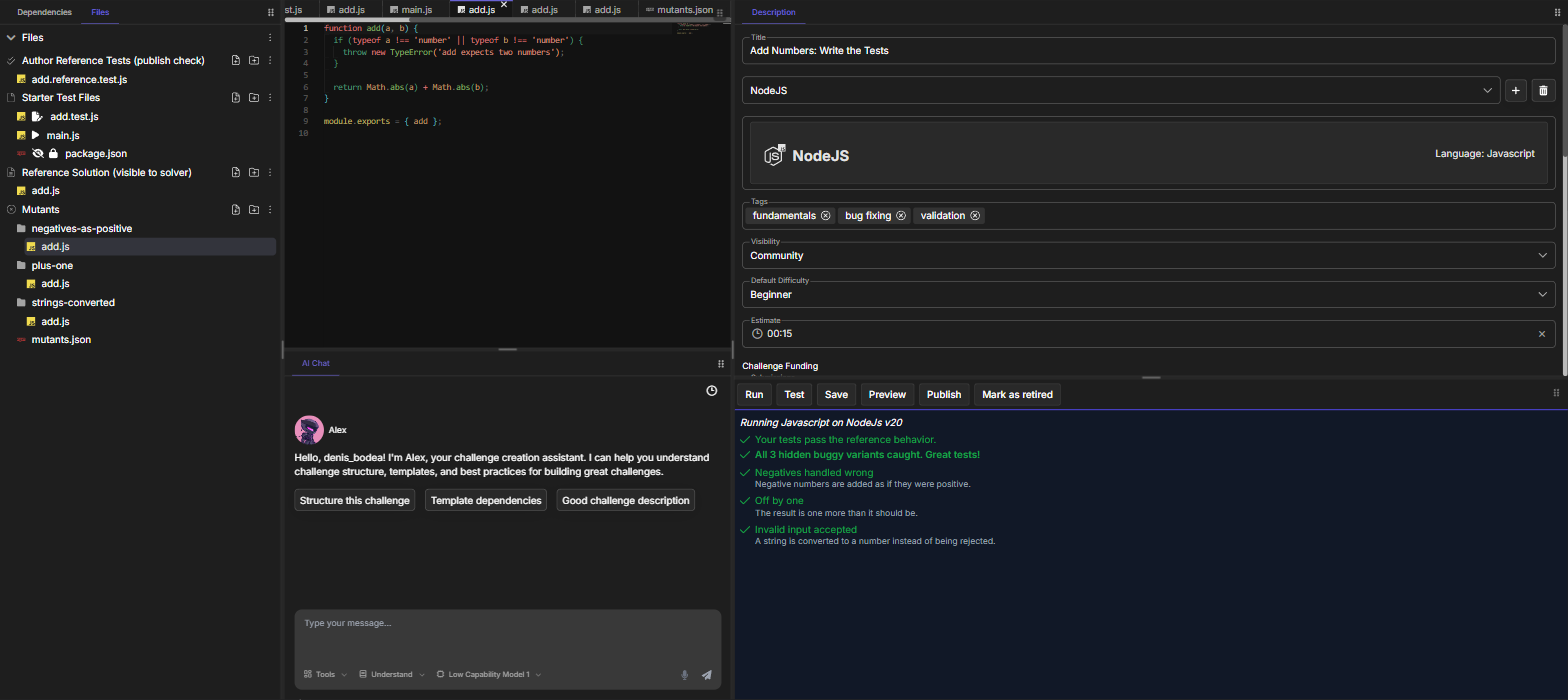The height and width of the screenshot is (700, 1568).
Task: Open AI chat history clock icon
Action: tap(712, 391)
